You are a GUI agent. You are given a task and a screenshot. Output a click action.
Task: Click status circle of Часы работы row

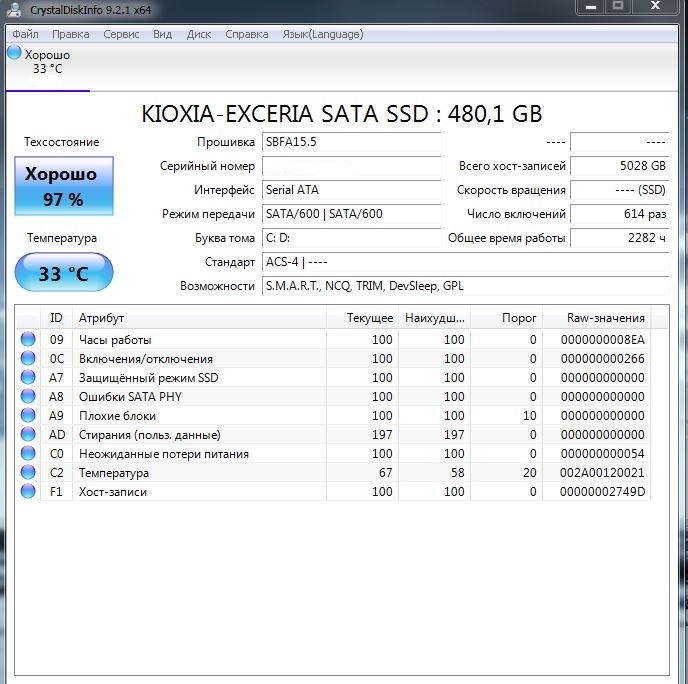pos(28,339)
